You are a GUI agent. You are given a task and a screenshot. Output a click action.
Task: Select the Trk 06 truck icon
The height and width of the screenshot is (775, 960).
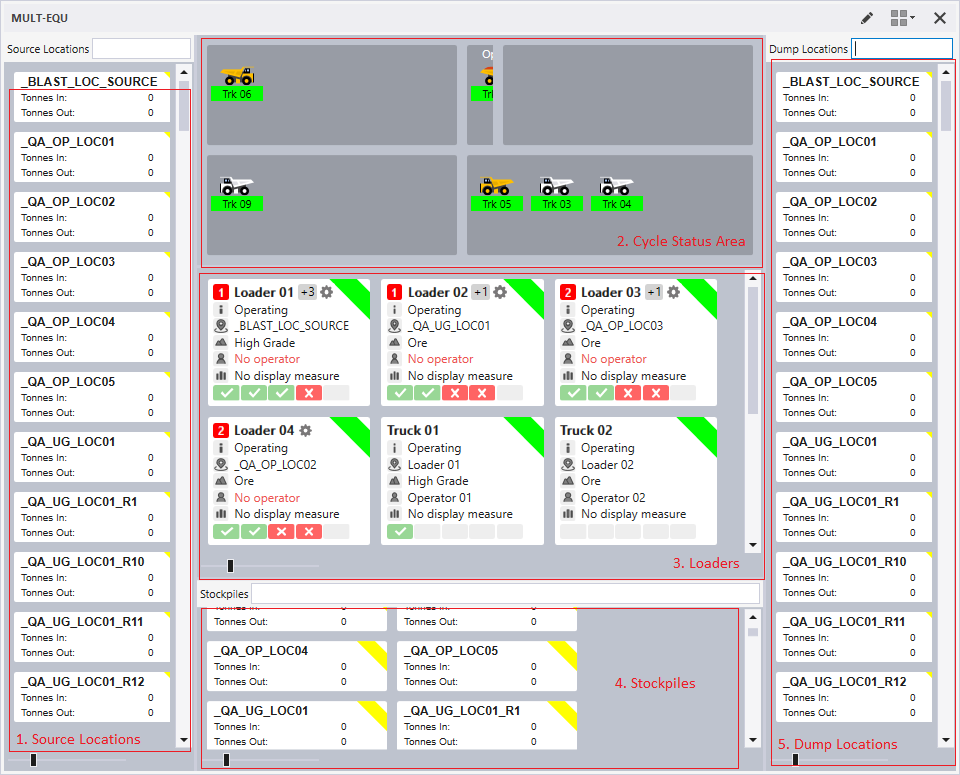tap(237, 76)
